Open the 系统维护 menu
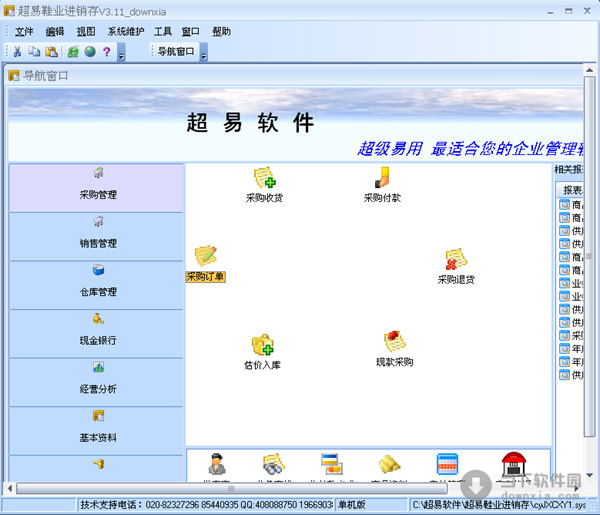 pos(126,32)
